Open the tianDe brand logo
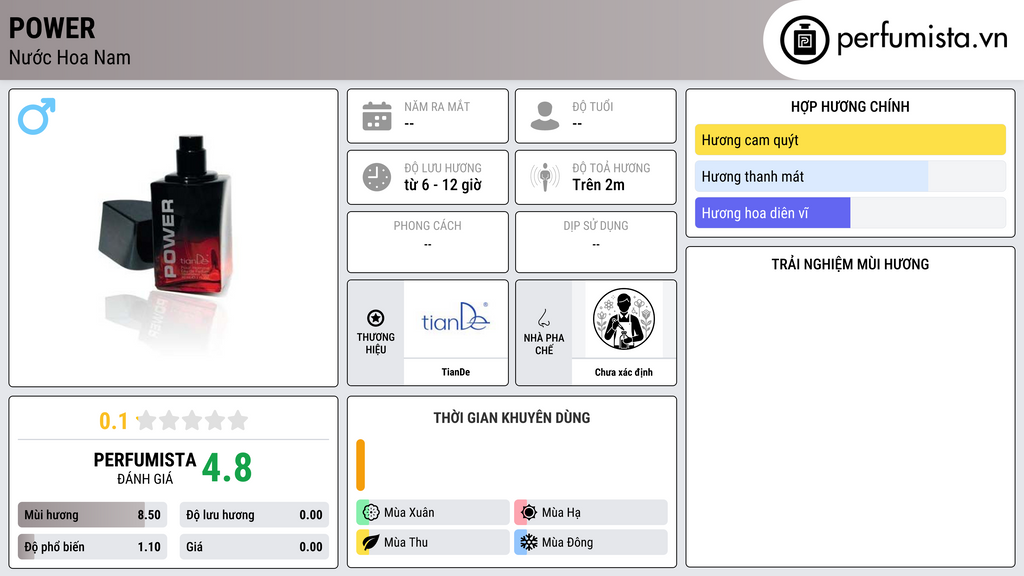Image resolution: width=1024 pixels, height=576 pixels. (x=455, y=318)
